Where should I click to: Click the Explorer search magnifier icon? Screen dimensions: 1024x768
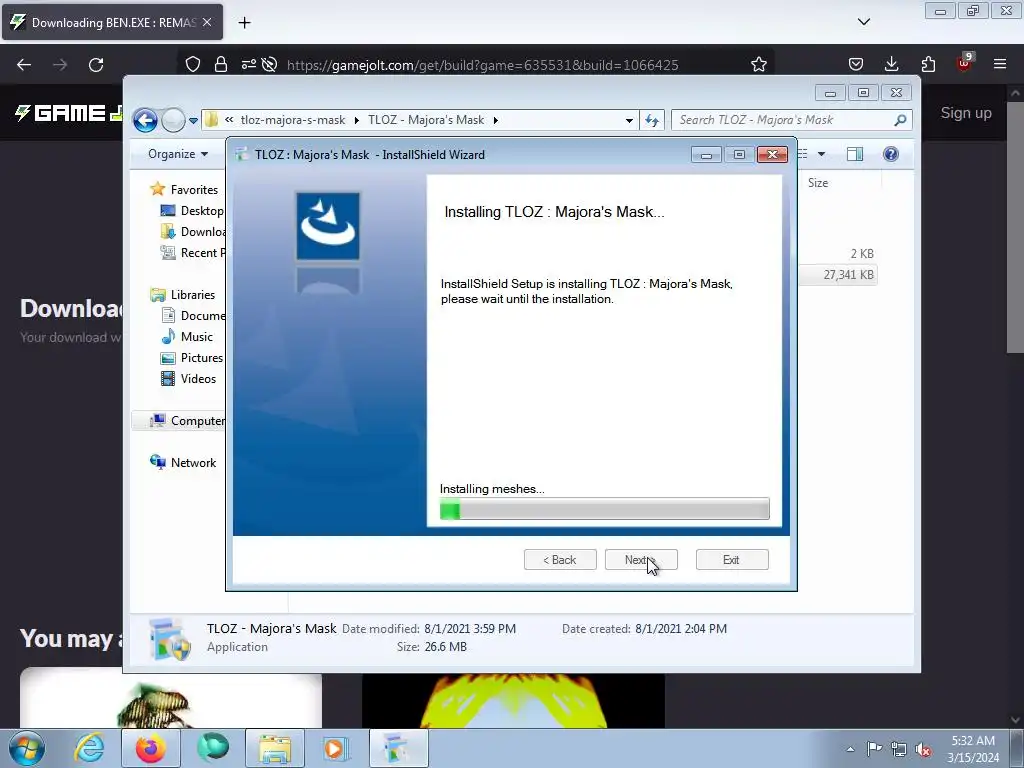901,120
